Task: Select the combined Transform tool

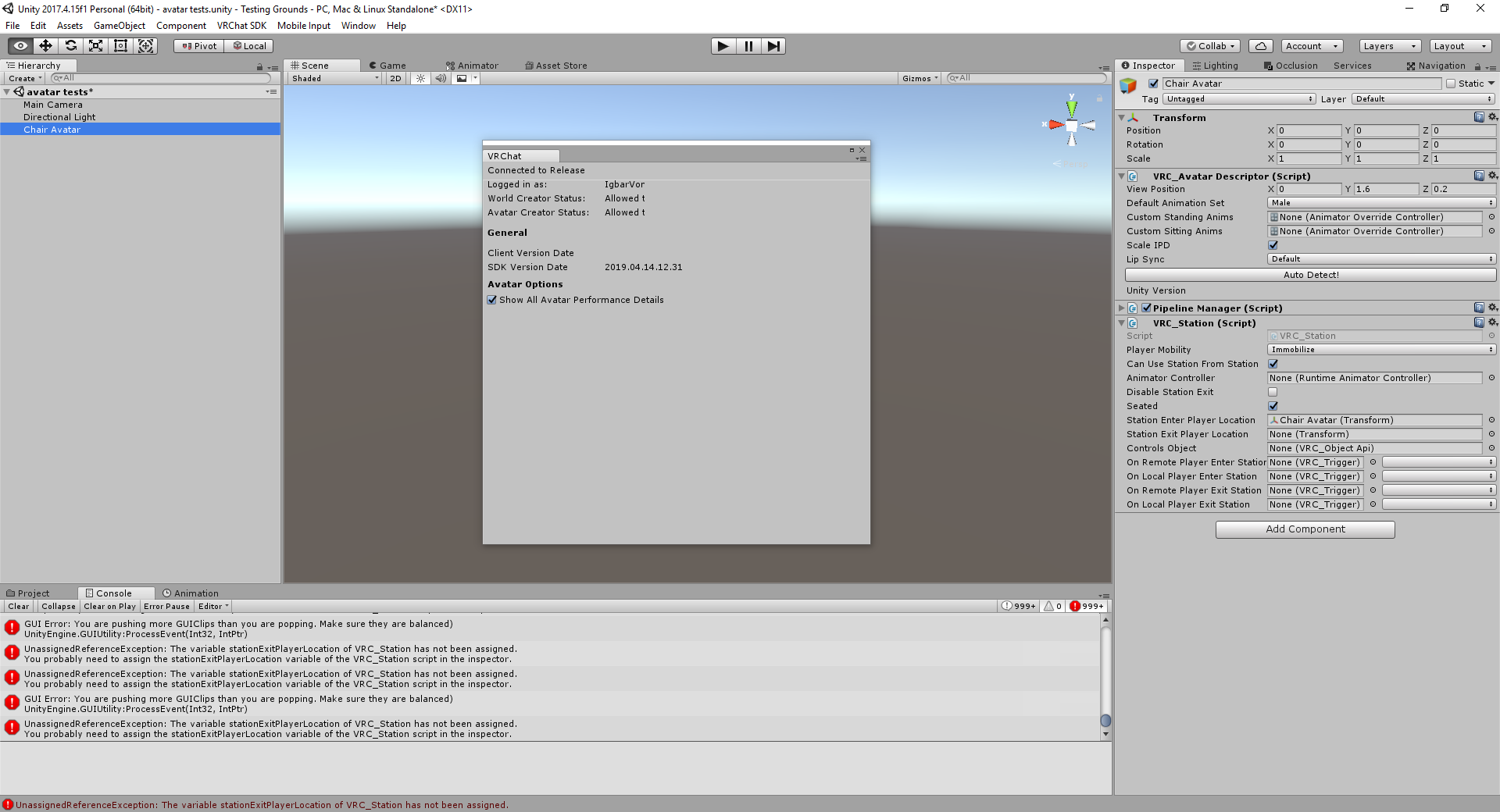Action: pyautogui.click(x=146, y=46)
